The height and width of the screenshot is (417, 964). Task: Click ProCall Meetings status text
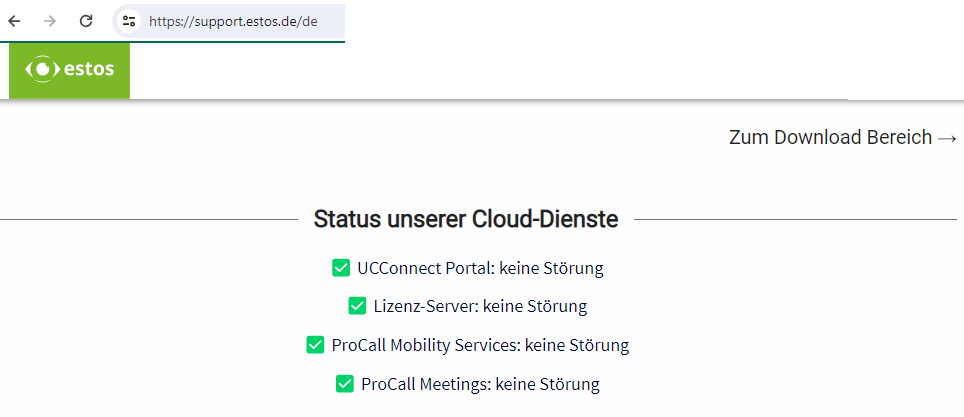tap(480, 383)
